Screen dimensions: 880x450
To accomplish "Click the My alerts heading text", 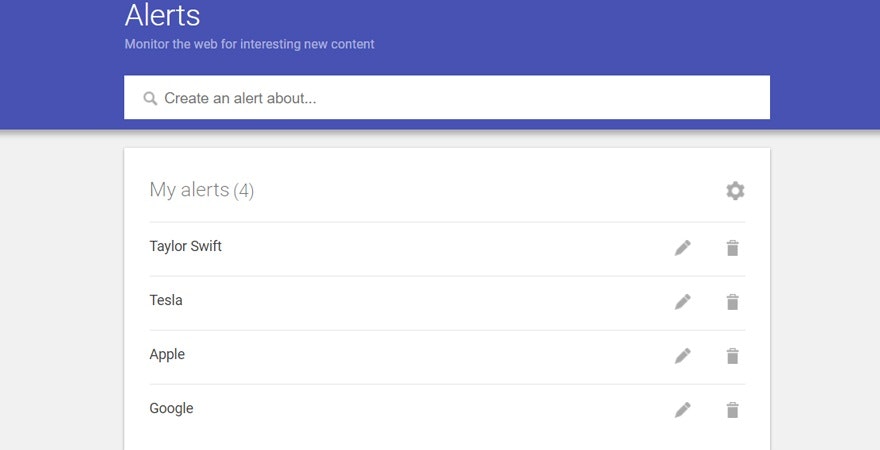I will tap(189, 190).
